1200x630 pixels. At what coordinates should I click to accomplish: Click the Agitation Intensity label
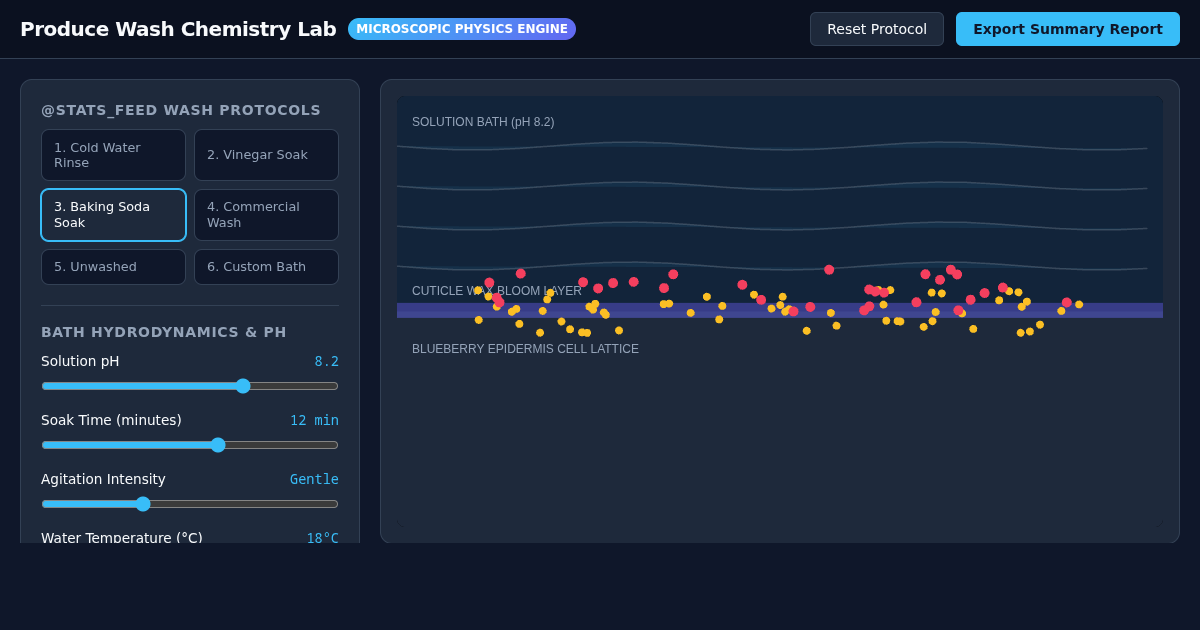click(103, 479)
